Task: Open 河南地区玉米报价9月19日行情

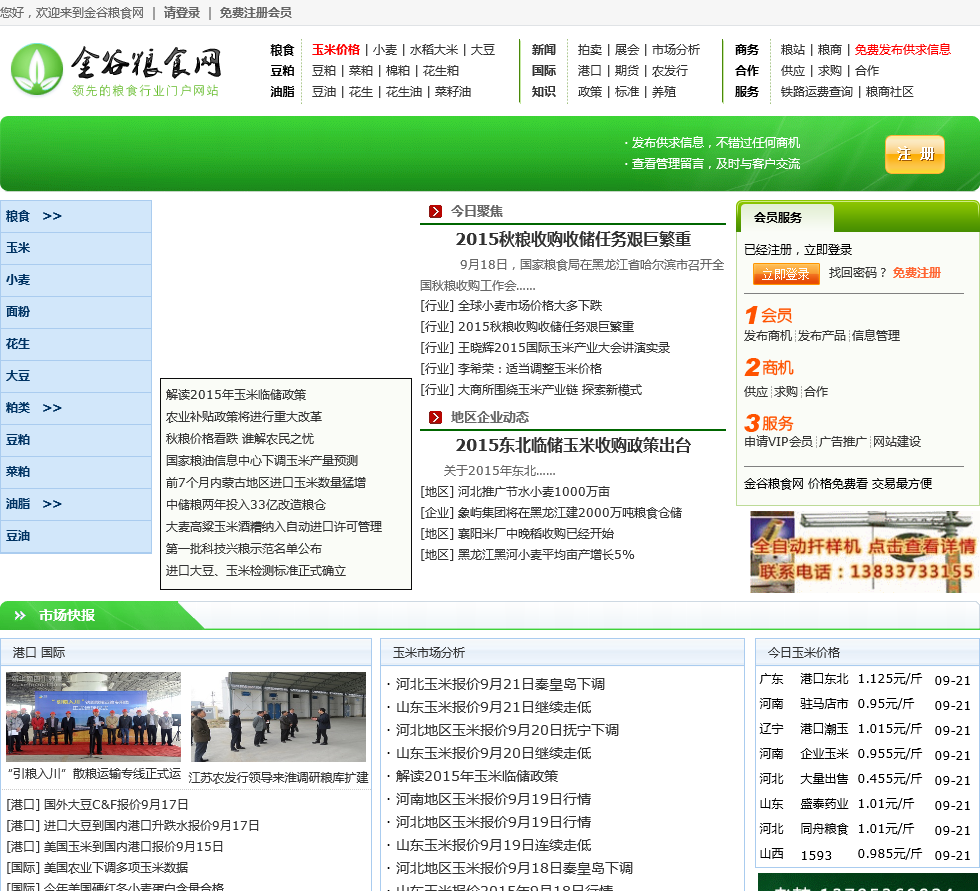Action: click(493, 799)
